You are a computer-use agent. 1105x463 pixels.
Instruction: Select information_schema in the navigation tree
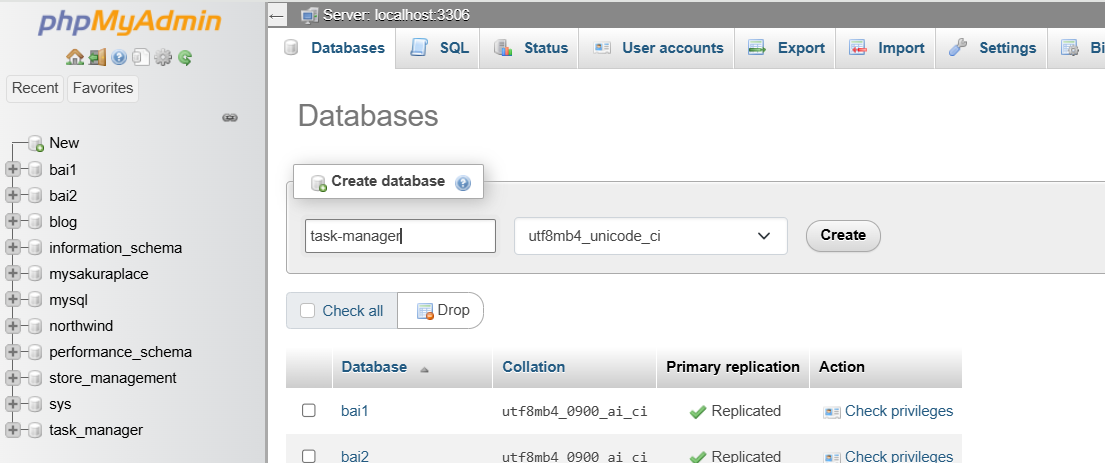pyautogui.click(x=116, y=248)
